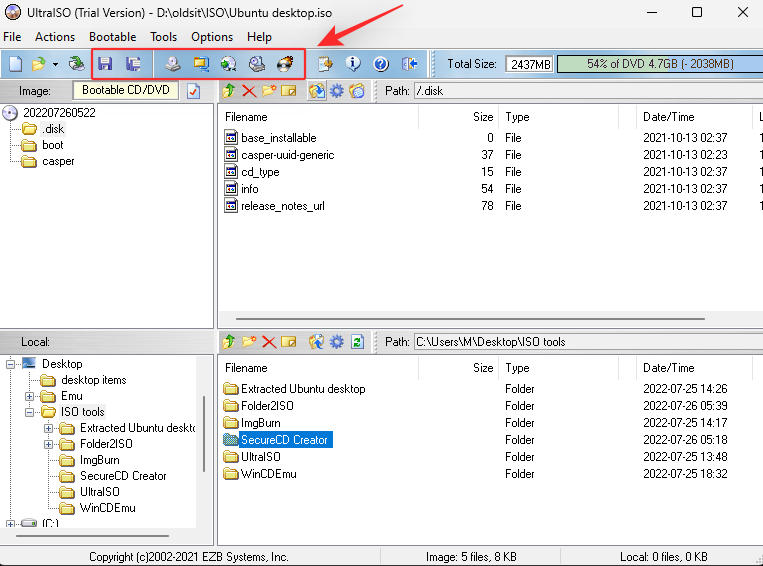The height and width of the screenshot is (566, 763).
Task: Create new folder in image pane toolbar
Action: tap(269, 91)
